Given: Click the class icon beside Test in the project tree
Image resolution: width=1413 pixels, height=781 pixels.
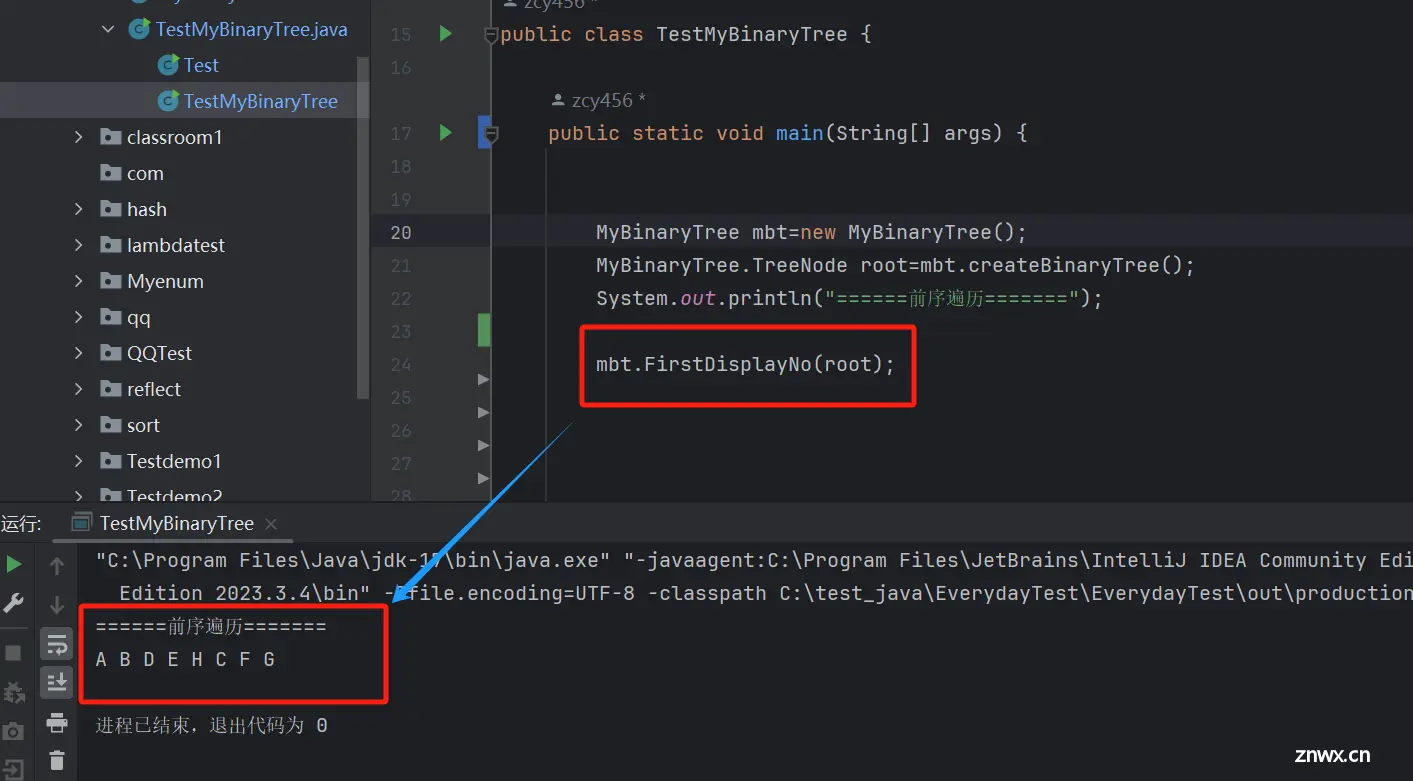Looking at the screenshot, I should [x=169, y=65].
